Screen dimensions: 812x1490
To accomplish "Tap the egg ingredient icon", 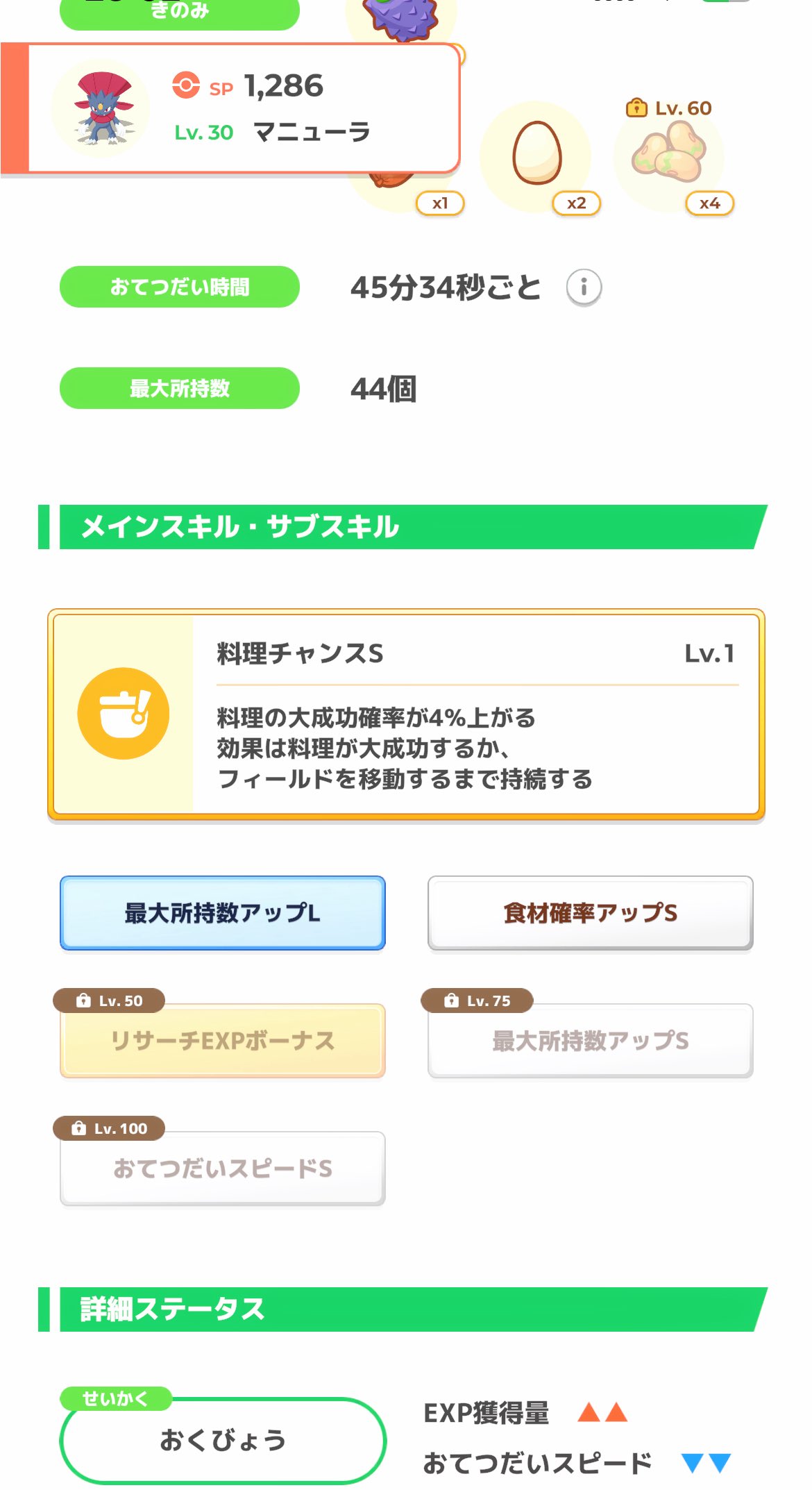I will pyautogui.click(x=536, y=153).
